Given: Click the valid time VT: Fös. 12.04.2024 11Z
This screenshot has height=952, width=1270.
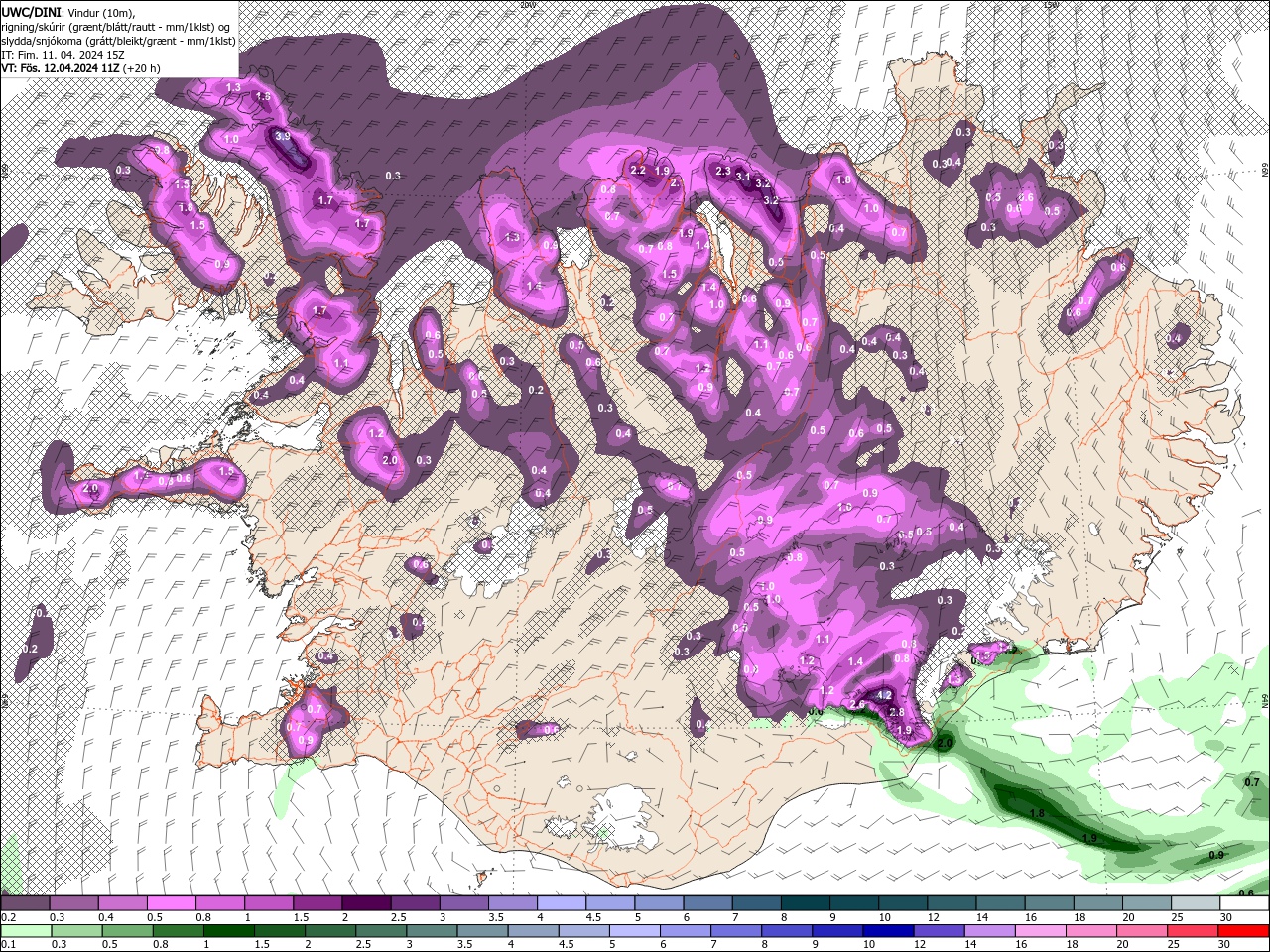Looking at the screenshot, I should (x=59, y=68).
